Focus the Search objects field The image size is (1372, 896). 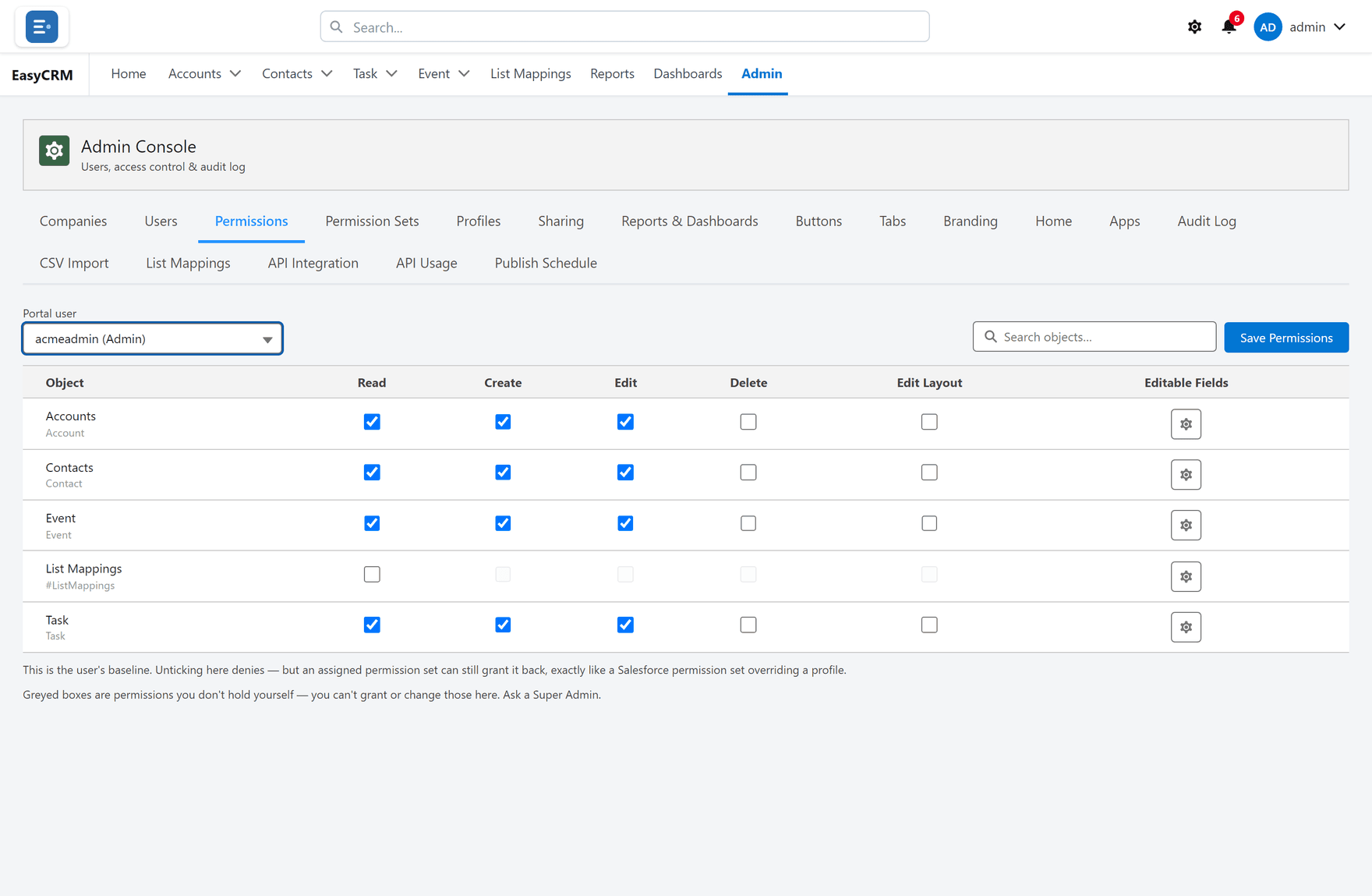pyautogui.click(x=1094, y=337)
